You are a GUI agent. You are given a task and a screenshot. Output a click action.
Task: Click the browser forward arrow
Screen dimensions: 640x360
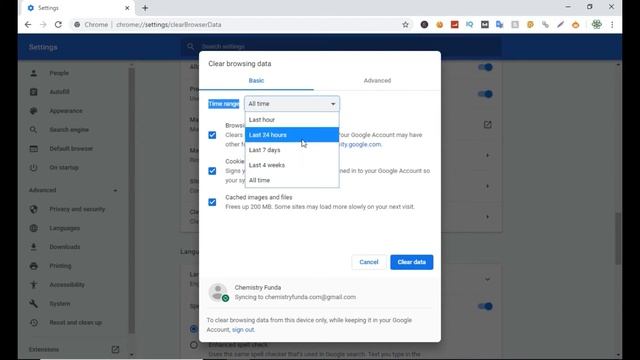43,24
